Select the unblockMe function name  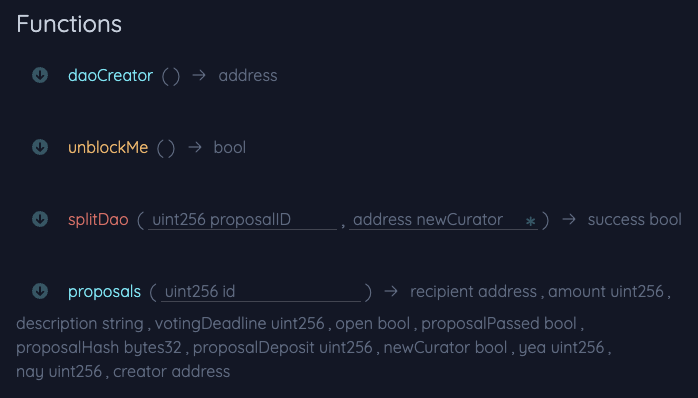pyautogui.click(x=108, y=147)
